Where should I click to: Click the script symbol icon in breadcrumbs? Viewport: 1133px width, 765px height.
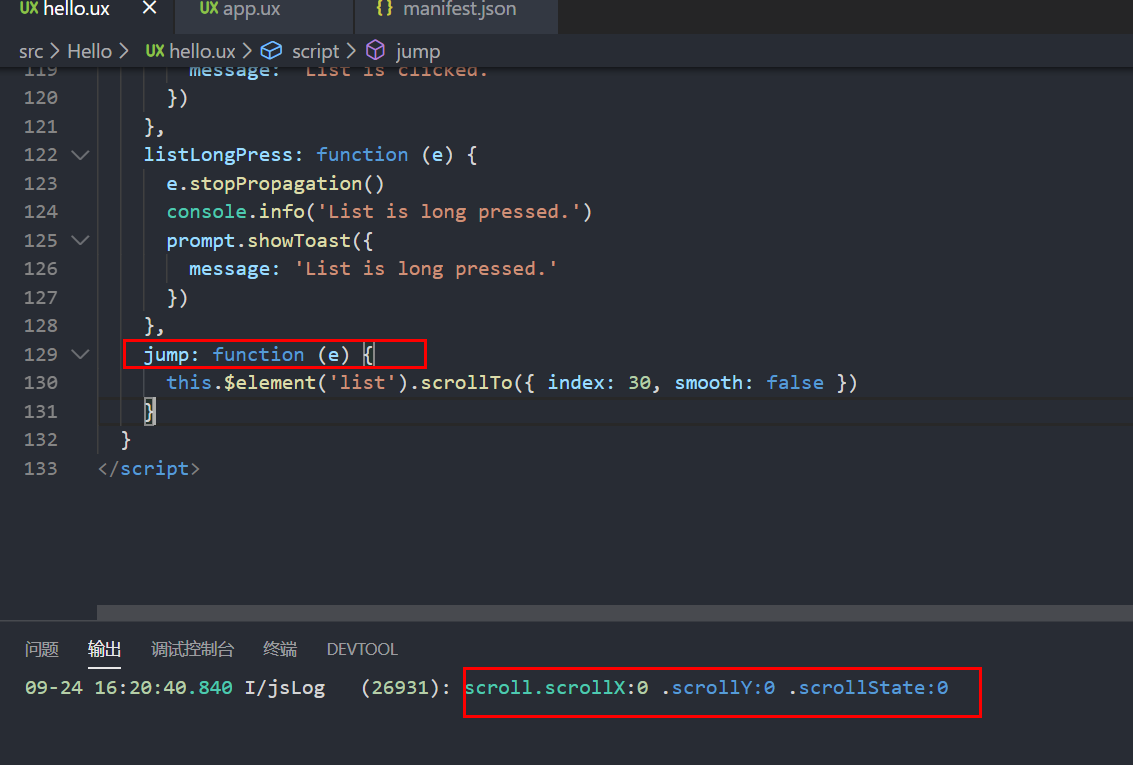(271, 51)
